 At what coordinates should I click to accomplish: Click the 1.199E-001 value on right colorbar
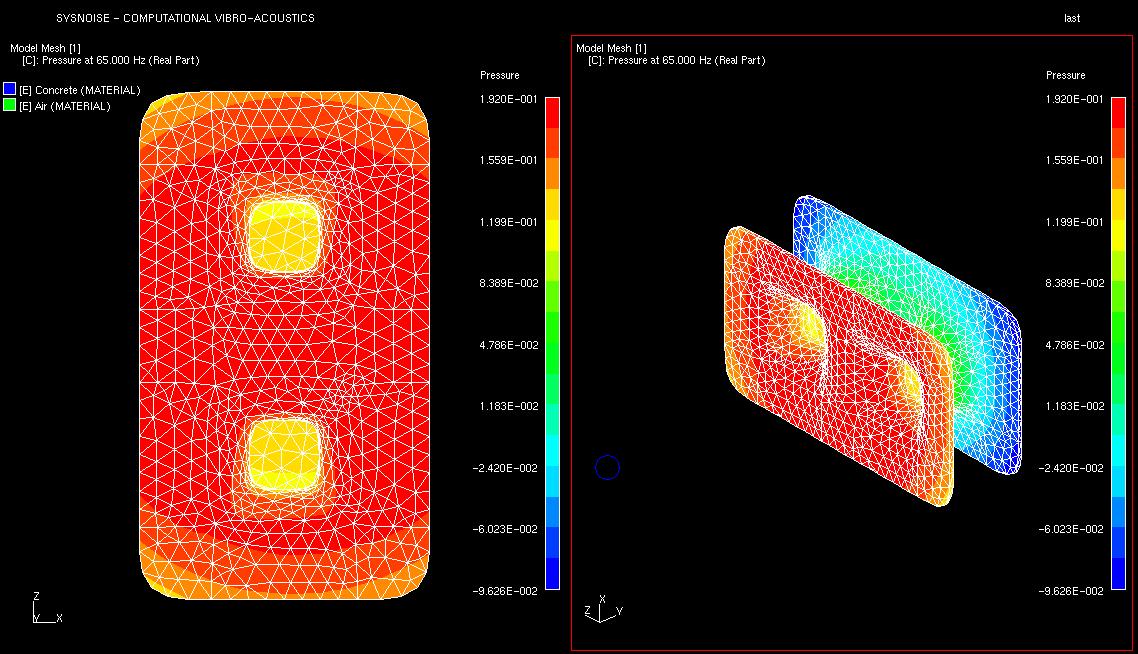[1074, 222]
